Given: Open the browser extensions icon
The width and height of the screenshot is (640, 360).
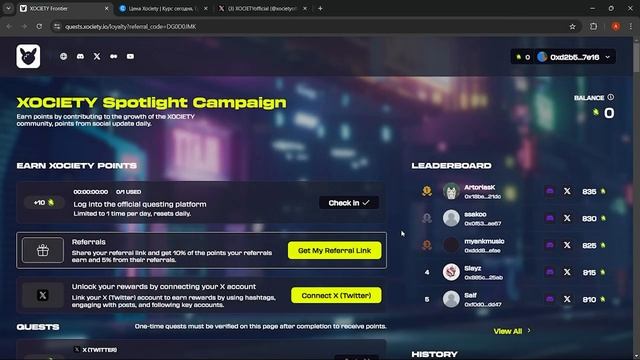Looking at the screenshot, I should 593,27.
